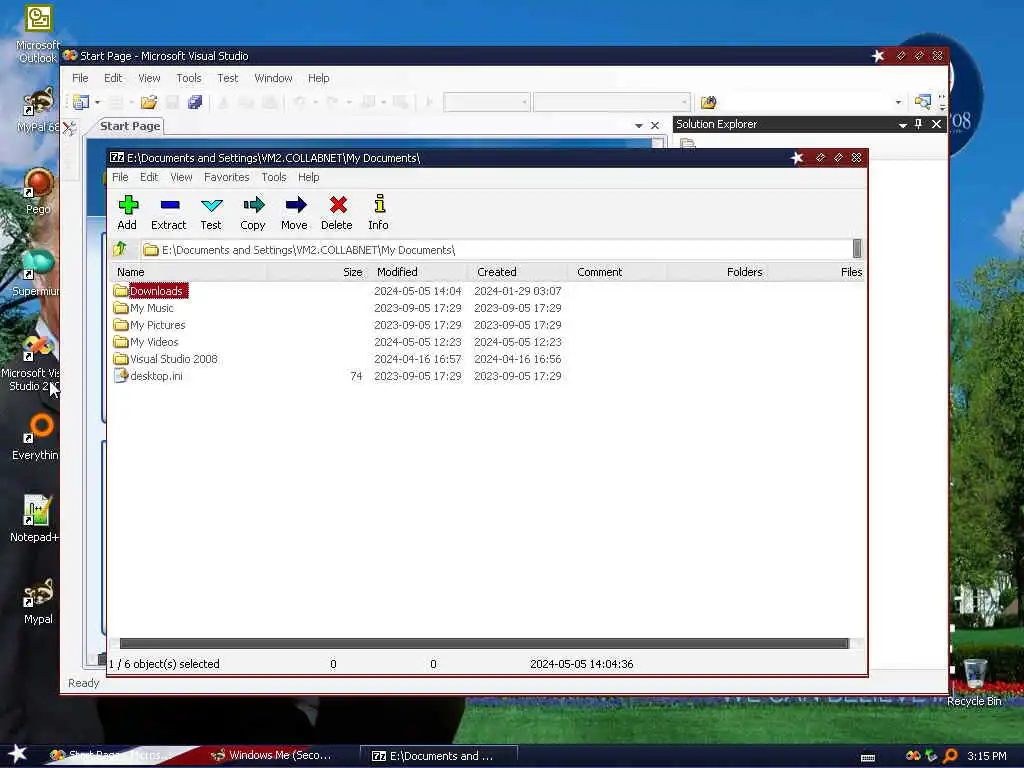Click the red Delete icon

[337, 212]
